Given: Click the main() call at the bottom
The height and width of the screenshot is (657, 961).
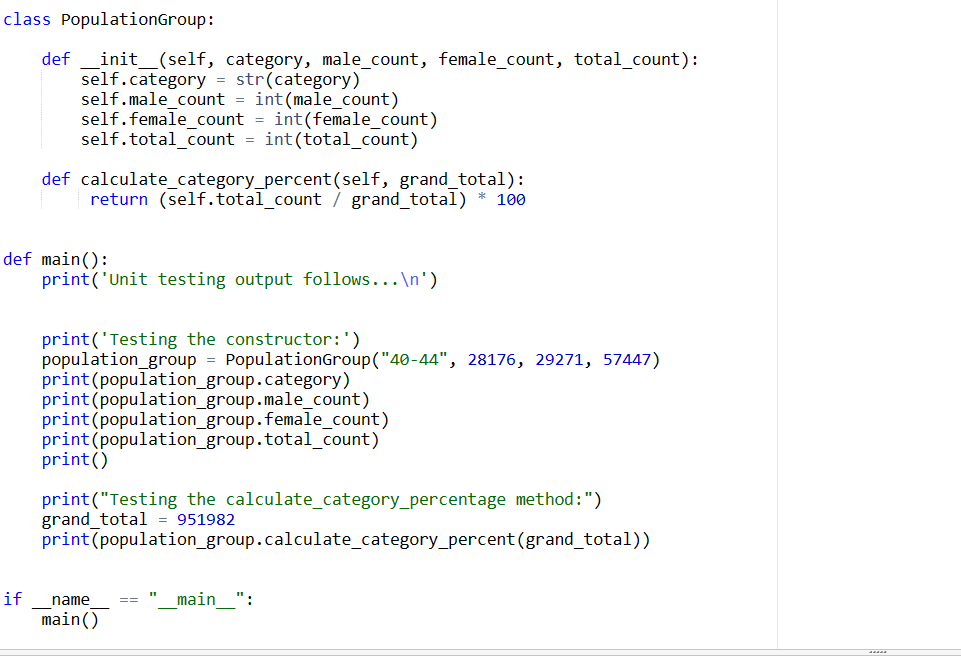Looking at the screenshot, I should (68, 618).
